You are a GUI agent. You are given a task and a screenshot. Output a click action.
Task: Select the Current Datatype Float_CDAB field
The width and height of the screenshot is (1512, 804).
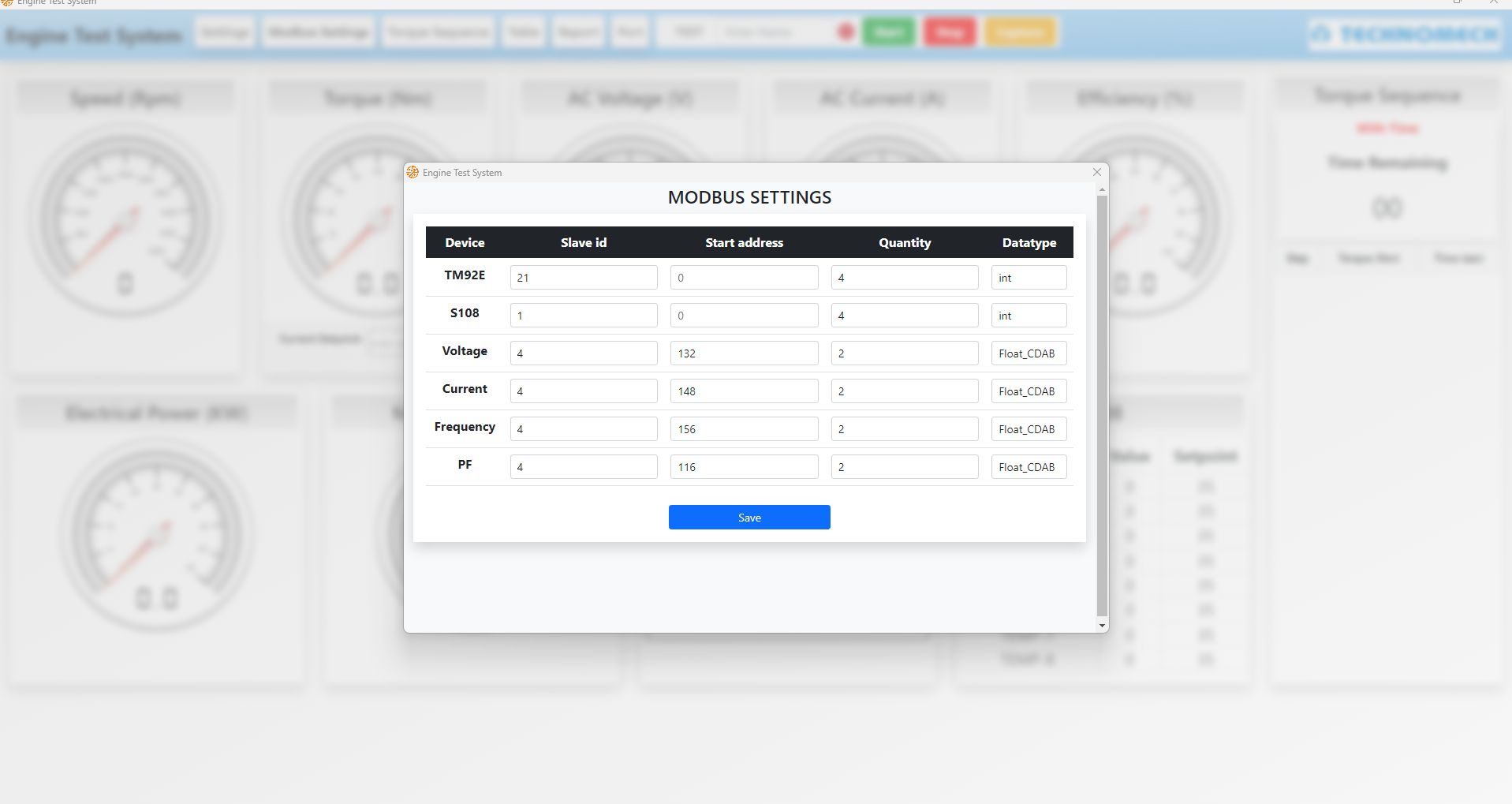tap(1029, 391)
